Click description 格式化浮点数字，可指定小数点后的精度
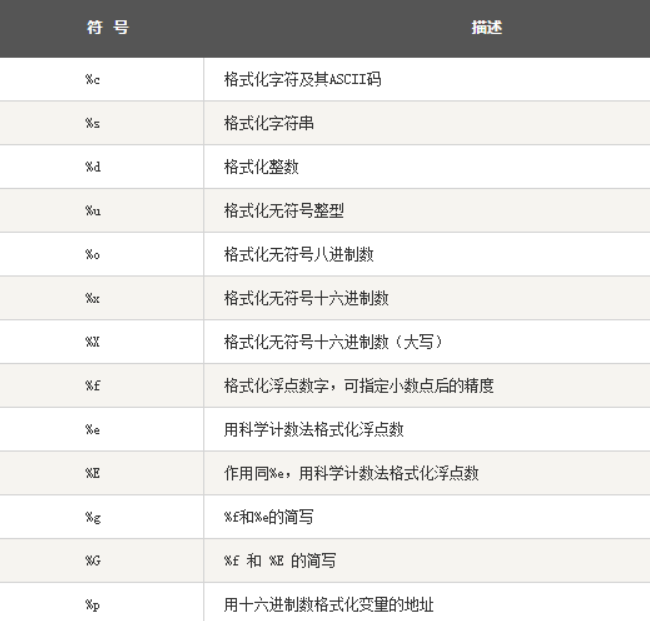650x621 pixels. pyautogui.click(x=359, y=386)
